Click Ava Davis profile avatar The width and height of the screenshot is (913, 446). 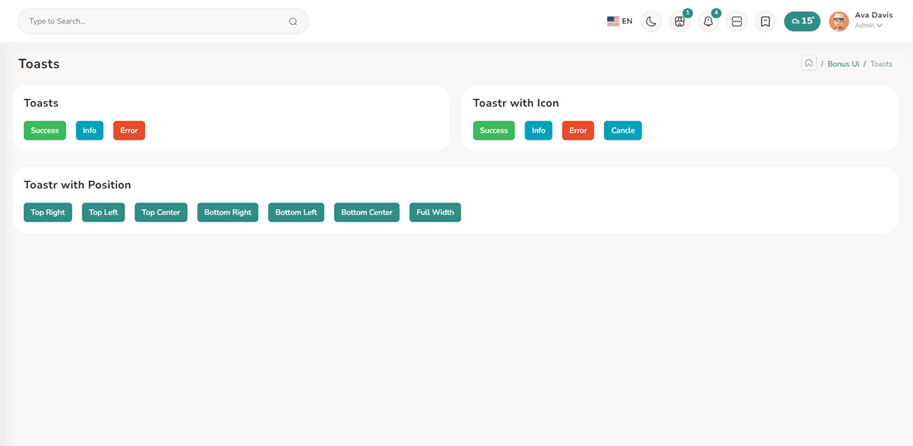pos(839,21)
